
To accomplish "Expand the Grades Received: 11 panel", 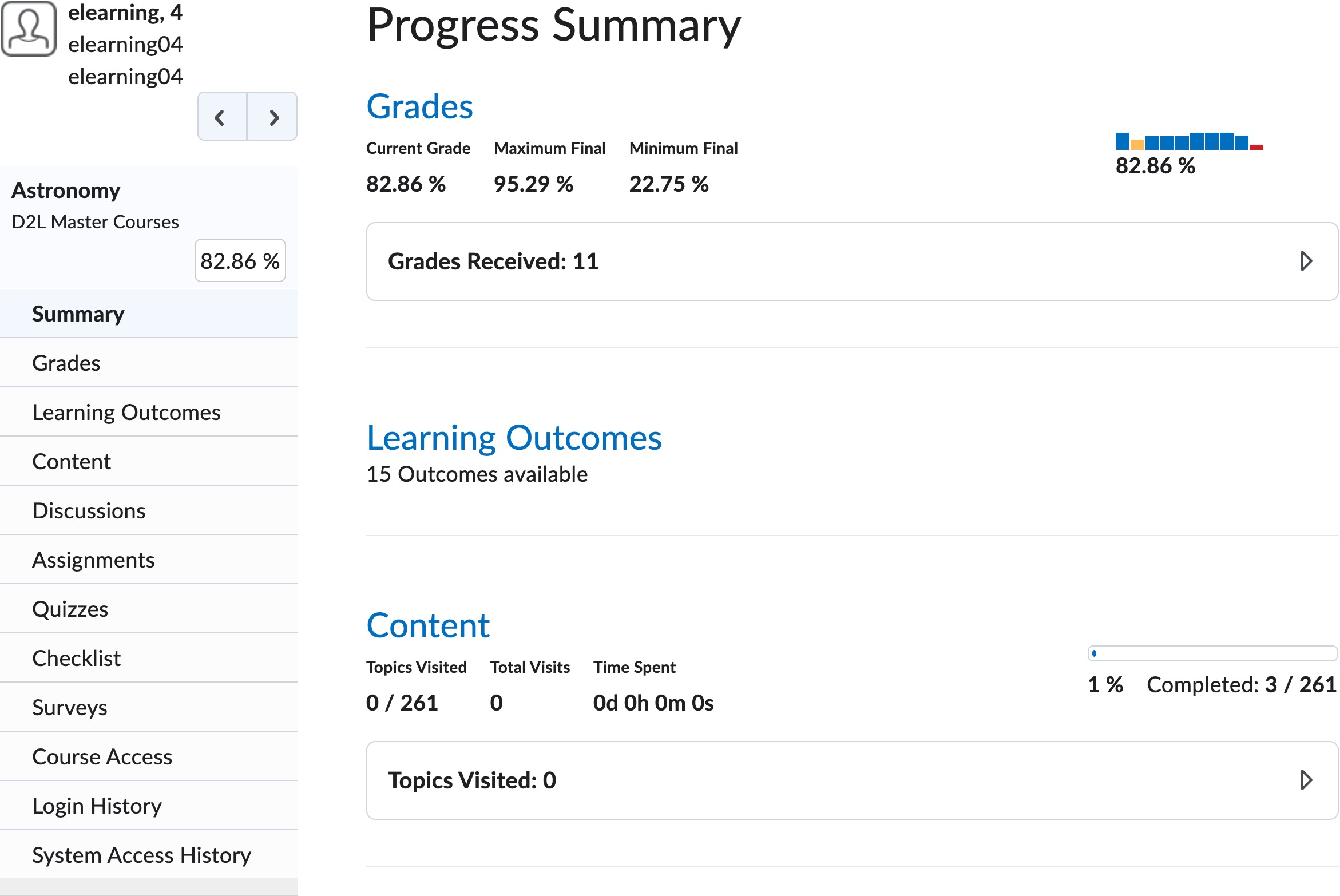I will [x=1306, y=261].
